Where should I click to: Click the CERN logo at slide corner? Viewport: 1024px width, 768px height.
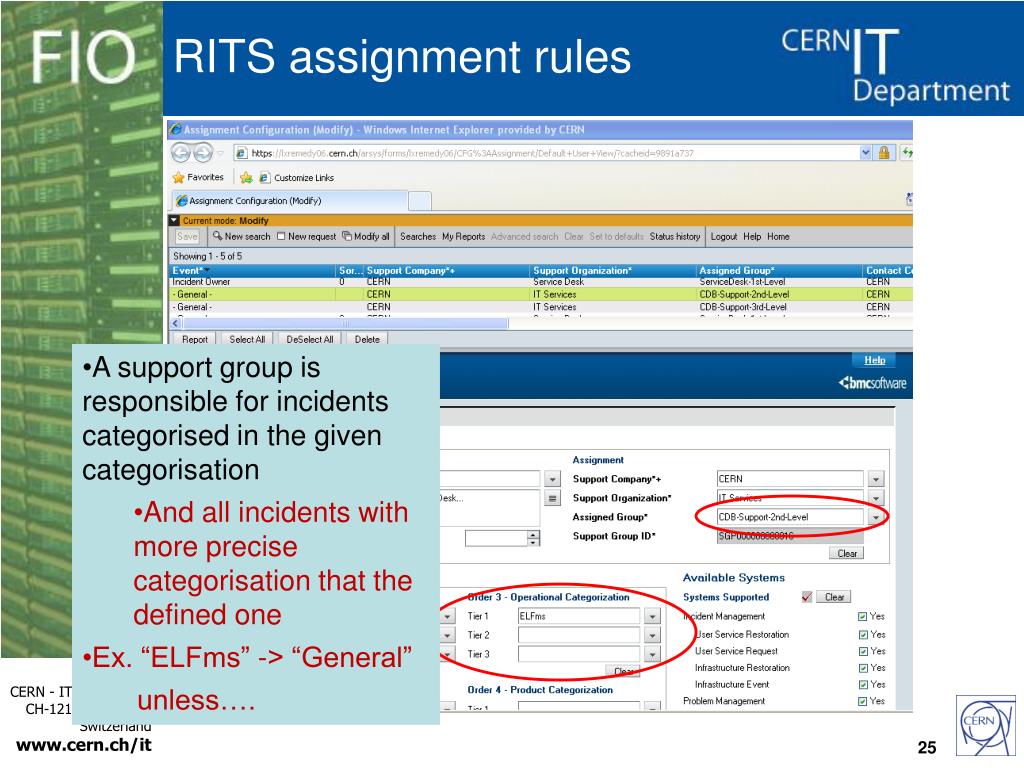click(x=985, y=726)
